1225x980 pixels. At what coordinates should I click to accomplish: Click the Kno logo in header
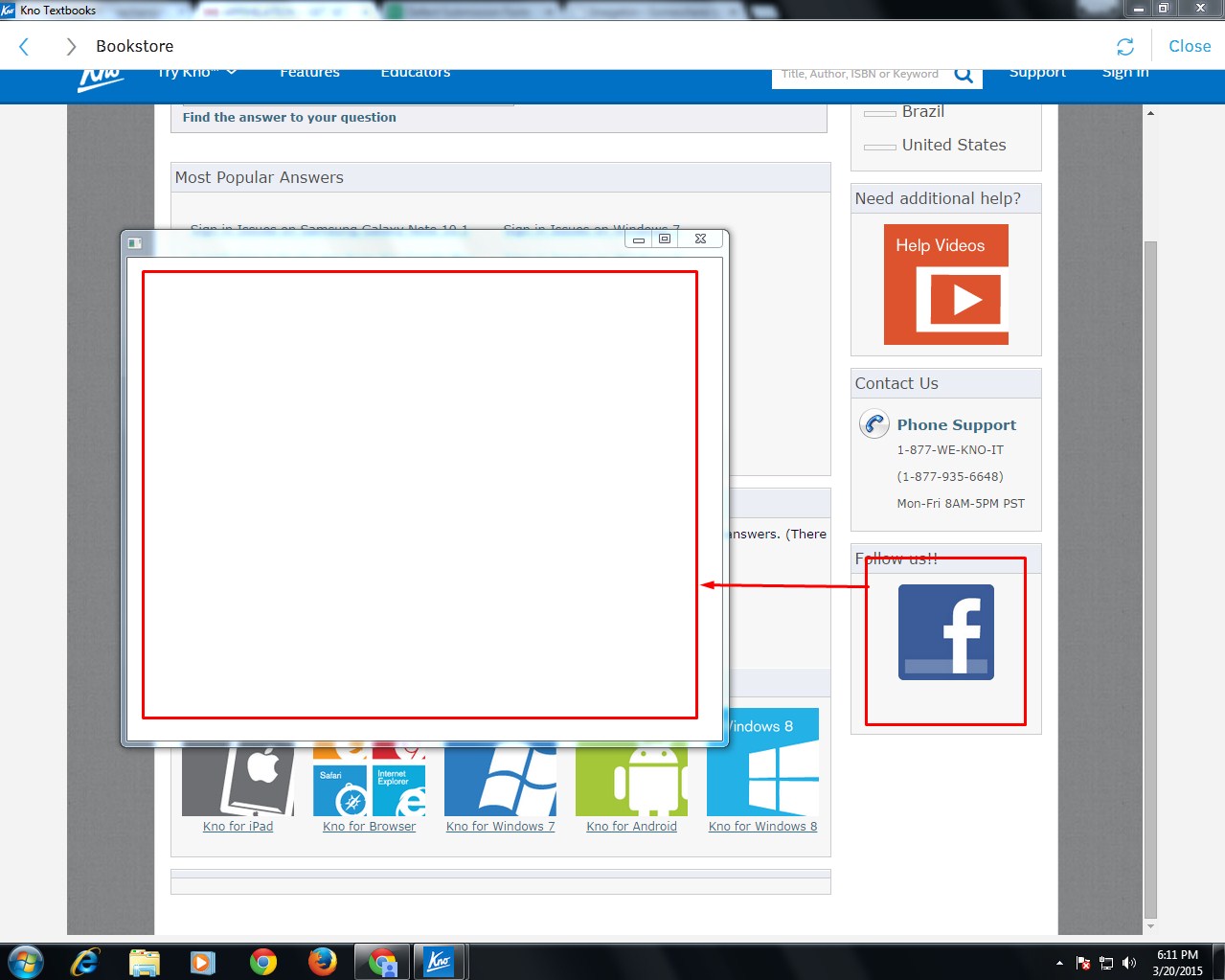click(x=101, y=80)
